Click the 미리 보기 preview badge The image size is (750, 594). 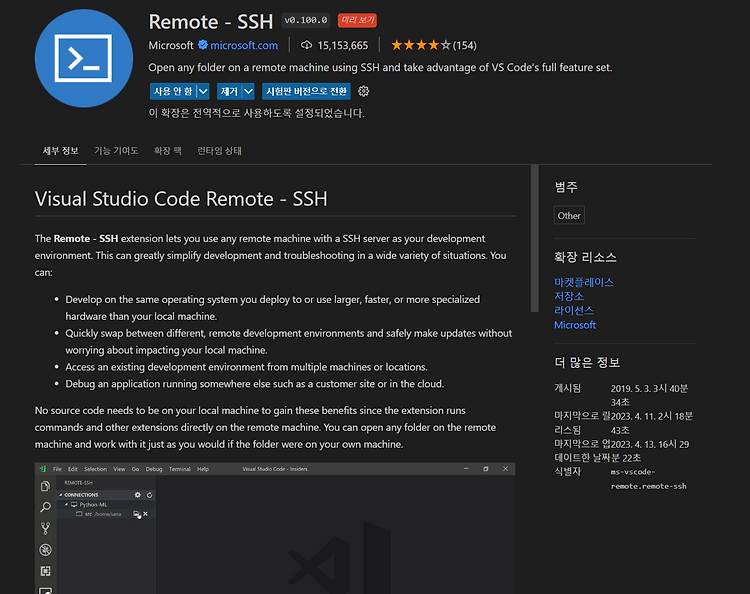click(x=357, y=20)
